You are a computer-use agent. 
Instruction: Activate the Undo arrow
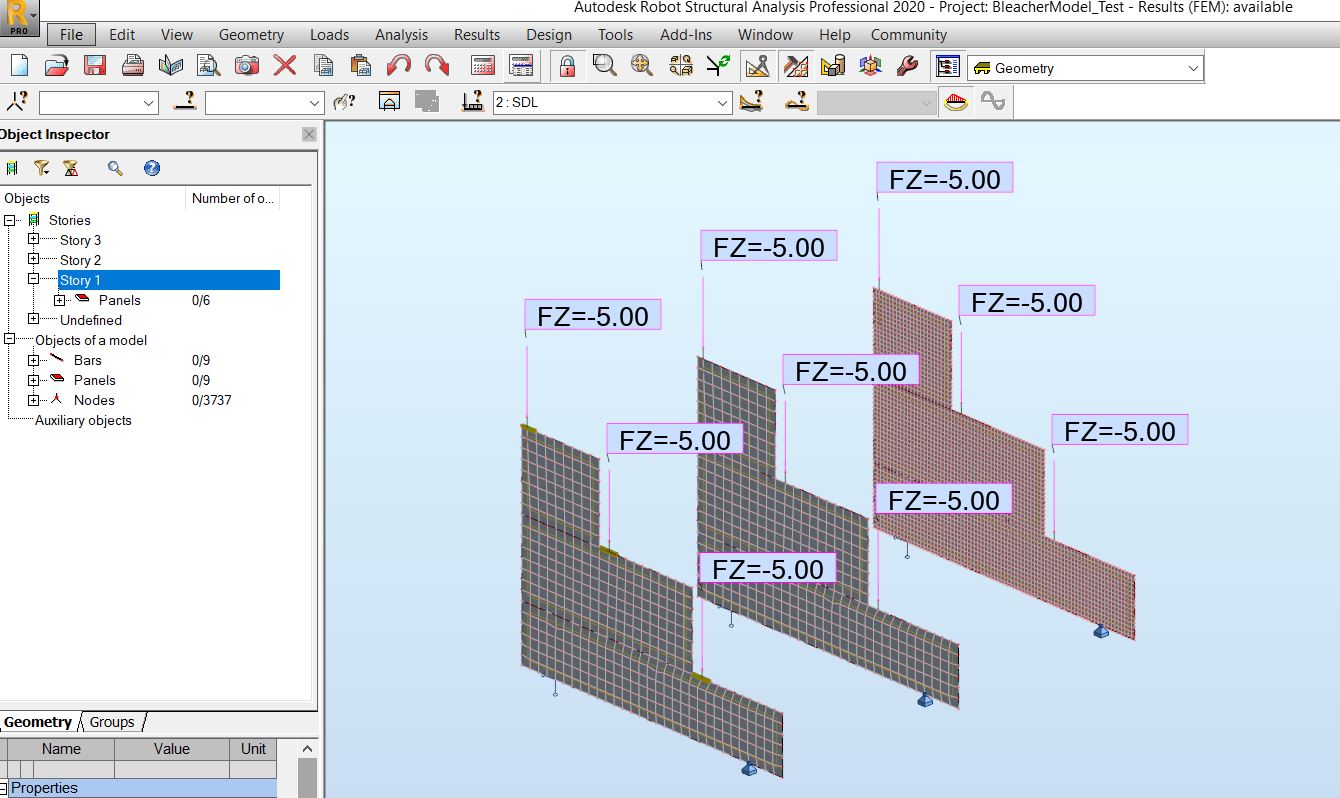click(398, 66)
